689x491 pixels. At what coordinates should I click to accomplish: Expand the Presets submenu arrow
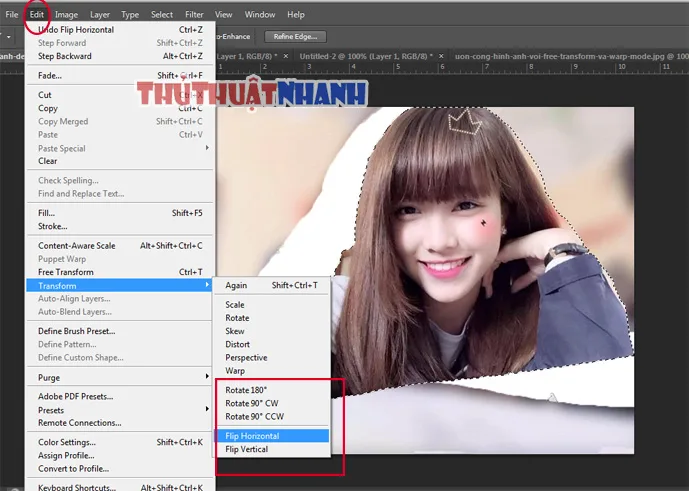pos(207,409)
